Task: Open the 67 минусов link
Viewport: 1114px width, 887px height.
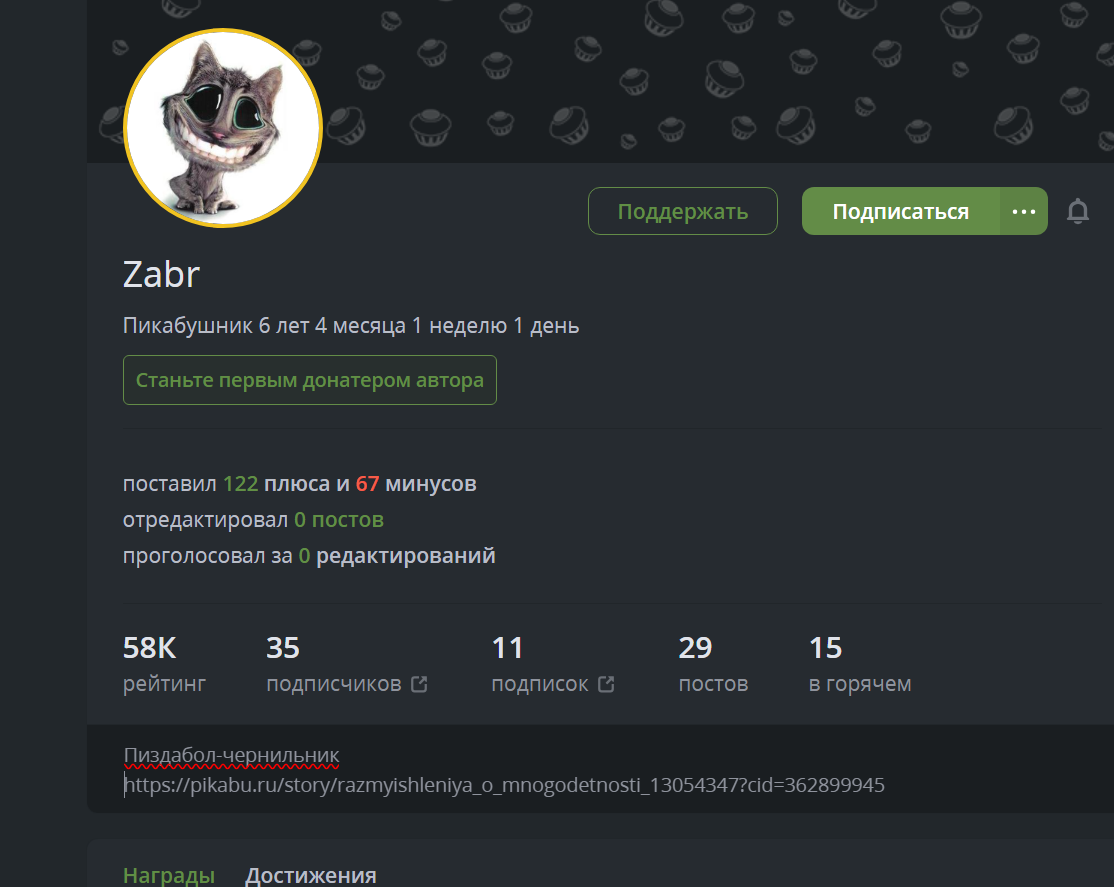Action: (x=416, y=483)
